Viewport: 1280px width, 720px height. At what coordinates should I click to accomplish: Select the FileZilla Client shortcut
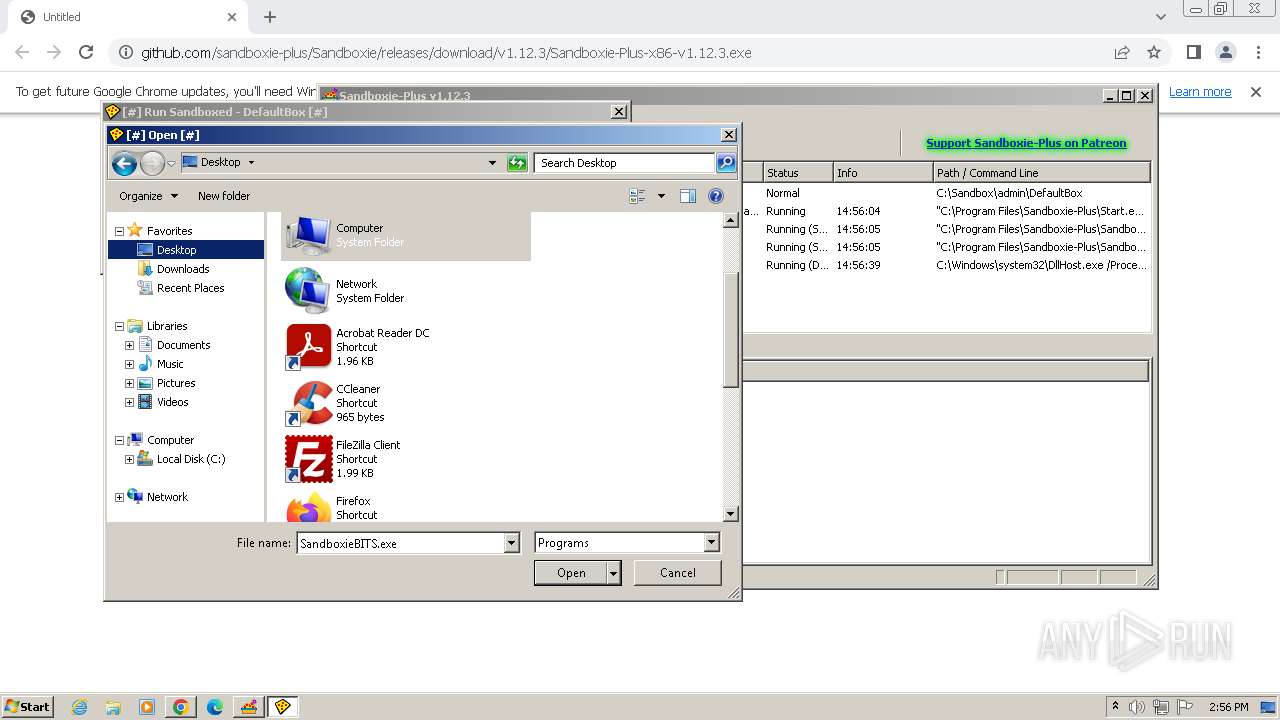(406, 459)
